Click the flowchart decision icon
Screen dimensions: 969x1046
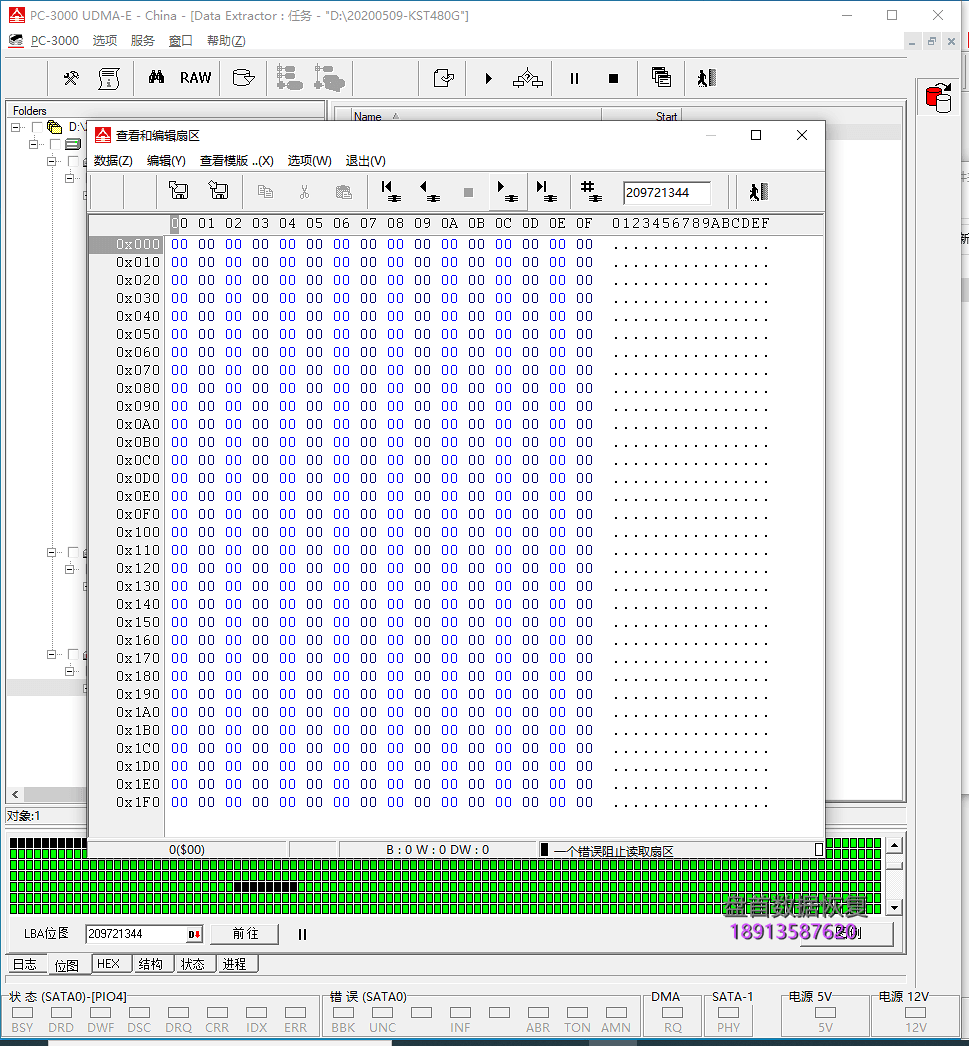[x=528, y=79]
